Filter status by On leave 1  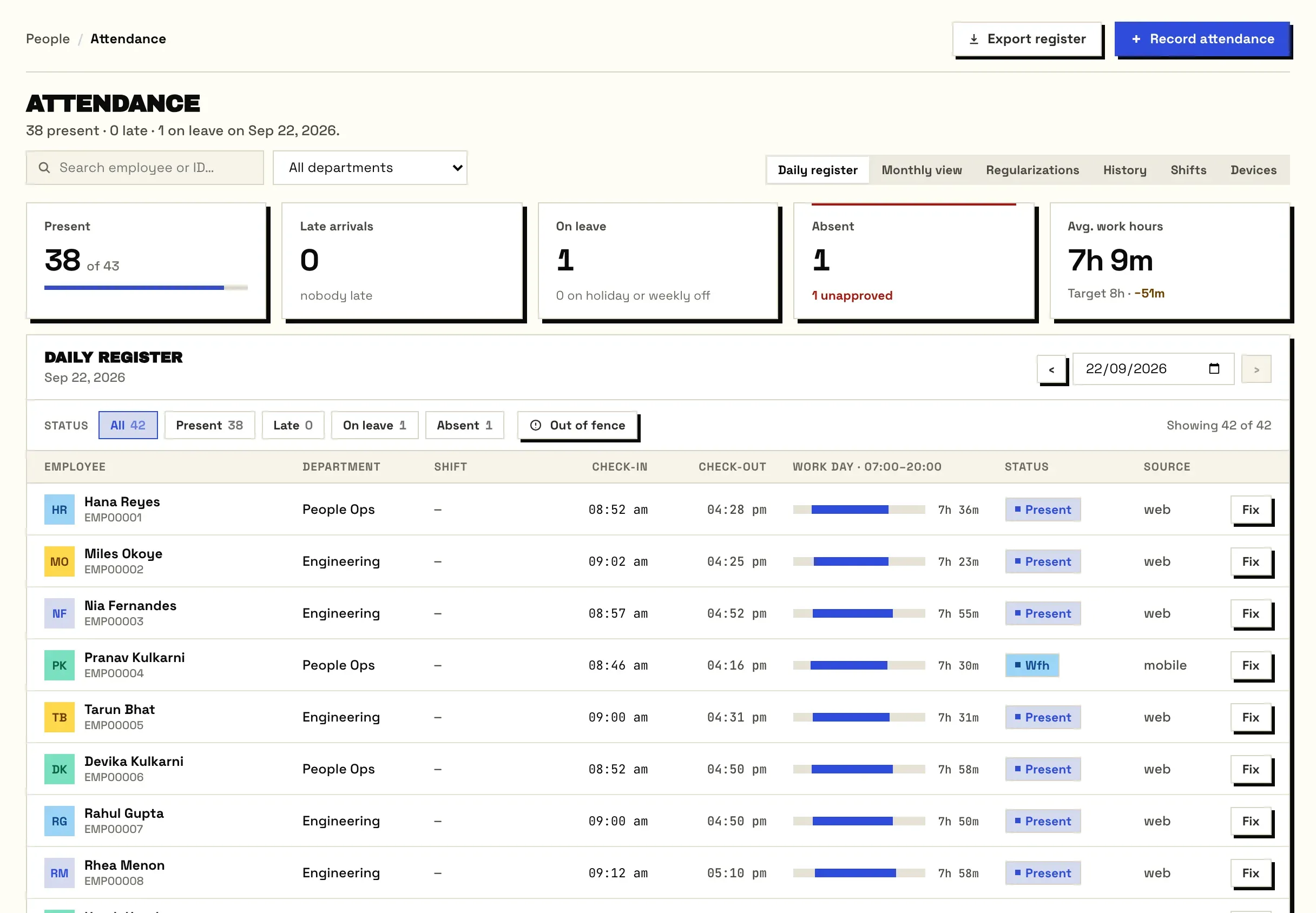pos(375,425)
